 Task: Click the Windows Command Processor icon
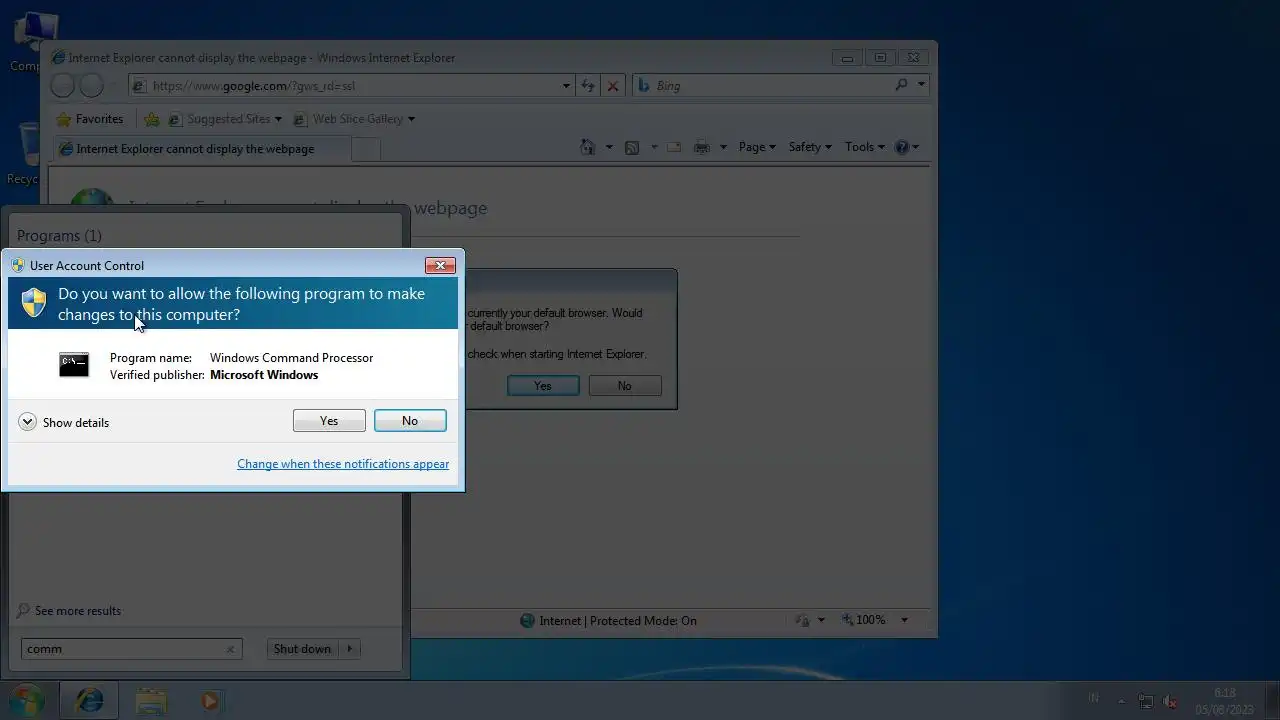[74, 365]
